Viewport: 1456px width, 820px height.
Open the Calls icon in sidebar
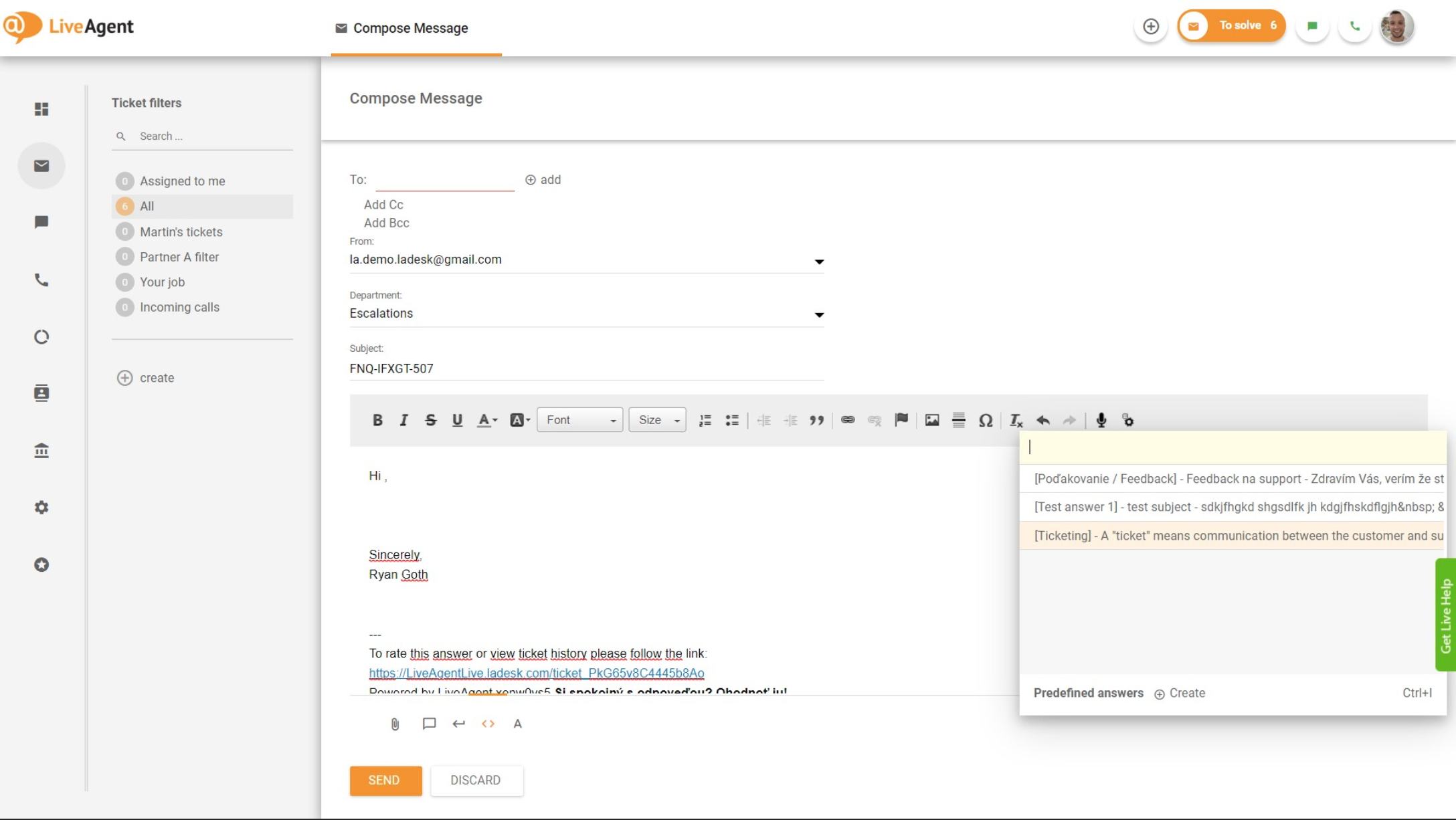41,280
